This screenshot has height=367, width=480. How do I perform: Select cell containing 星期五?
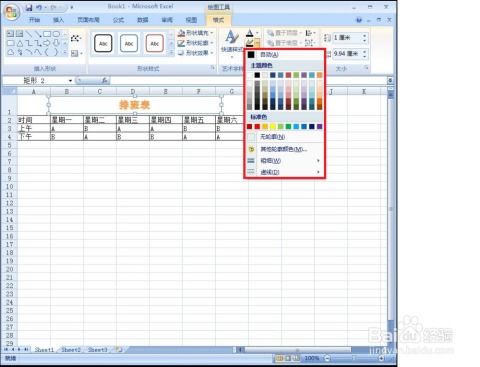pos(199,120)
